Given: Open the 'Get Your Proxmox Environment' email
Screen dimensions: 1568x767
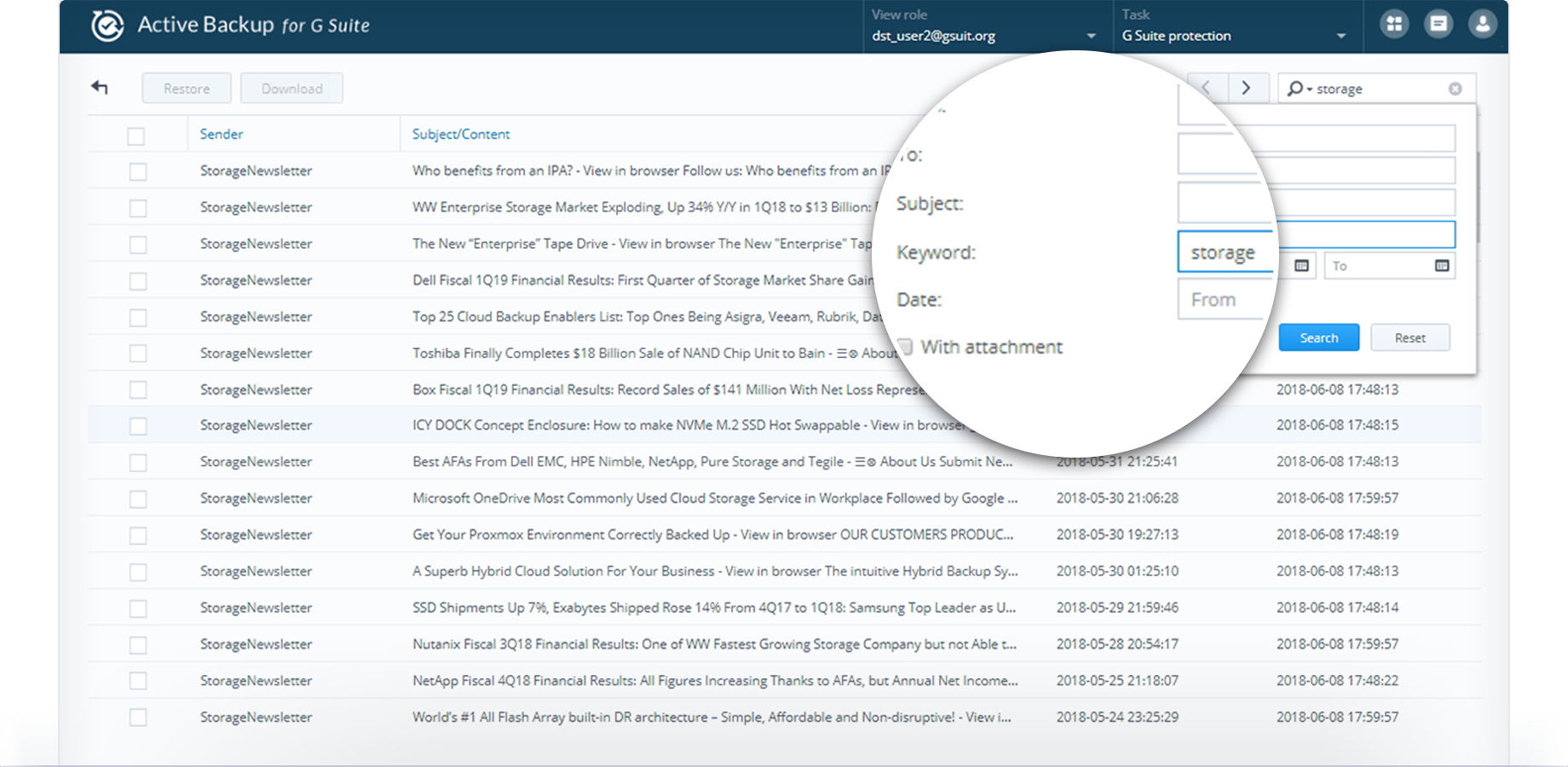Looking at the screenshot, I should pyautogui.click(x=712, y=534).
